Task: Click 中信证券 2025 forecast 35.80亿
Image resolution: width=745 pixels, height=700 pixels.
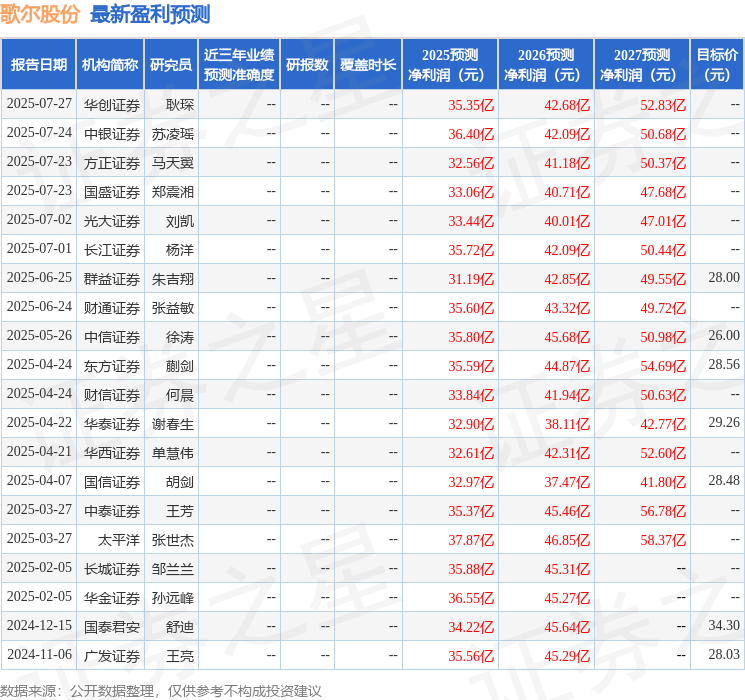Action: click(471, 337)
